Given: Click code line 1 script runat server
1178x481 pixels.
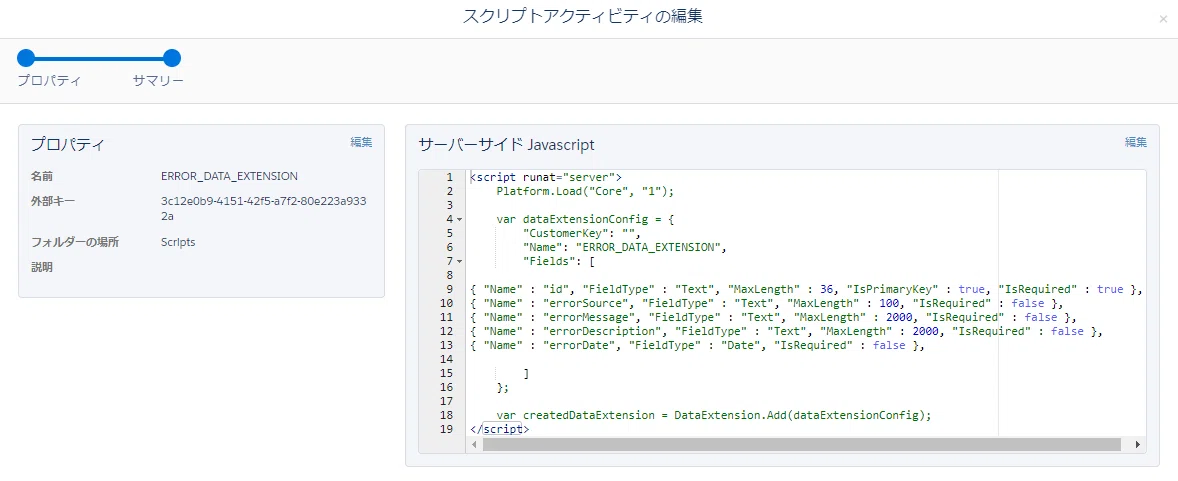Looking at the screenshot, I should click(x=545, y=177).
